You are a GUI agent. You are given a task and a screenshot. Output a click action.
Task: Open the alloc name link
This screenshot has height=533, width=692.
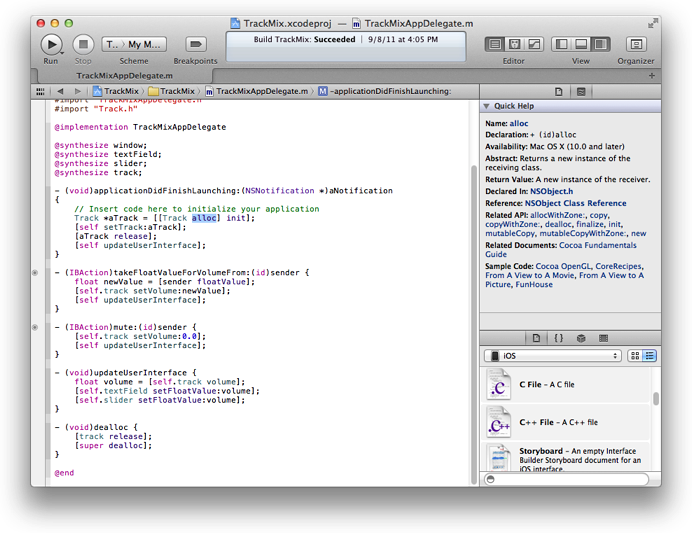point(519,124)
